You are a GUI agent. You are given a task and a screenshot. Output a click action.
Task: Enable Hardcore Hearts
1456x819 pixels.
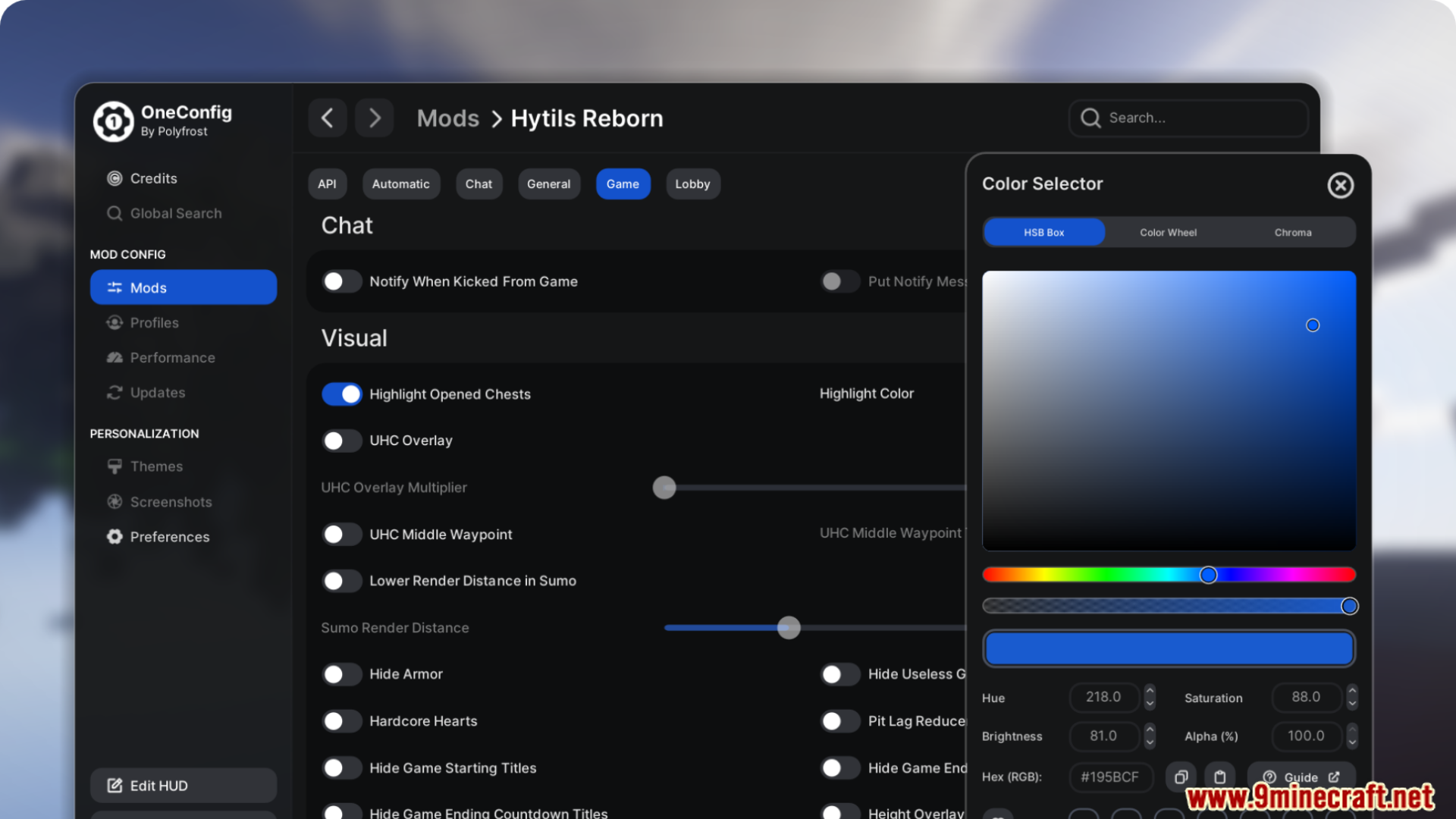341,721
